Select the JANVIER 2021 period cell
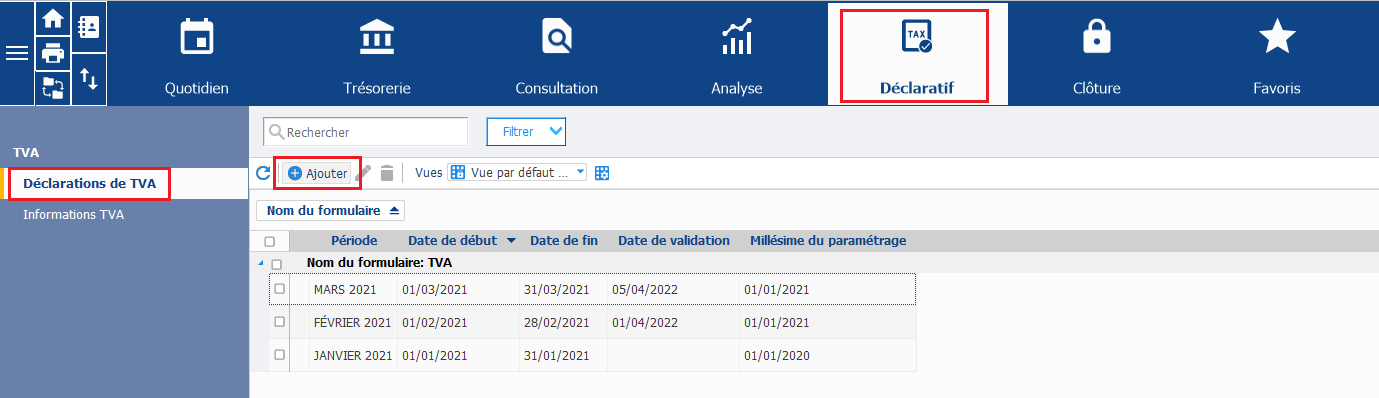Viewport: 1379px width, 398px height. (353, 355)
